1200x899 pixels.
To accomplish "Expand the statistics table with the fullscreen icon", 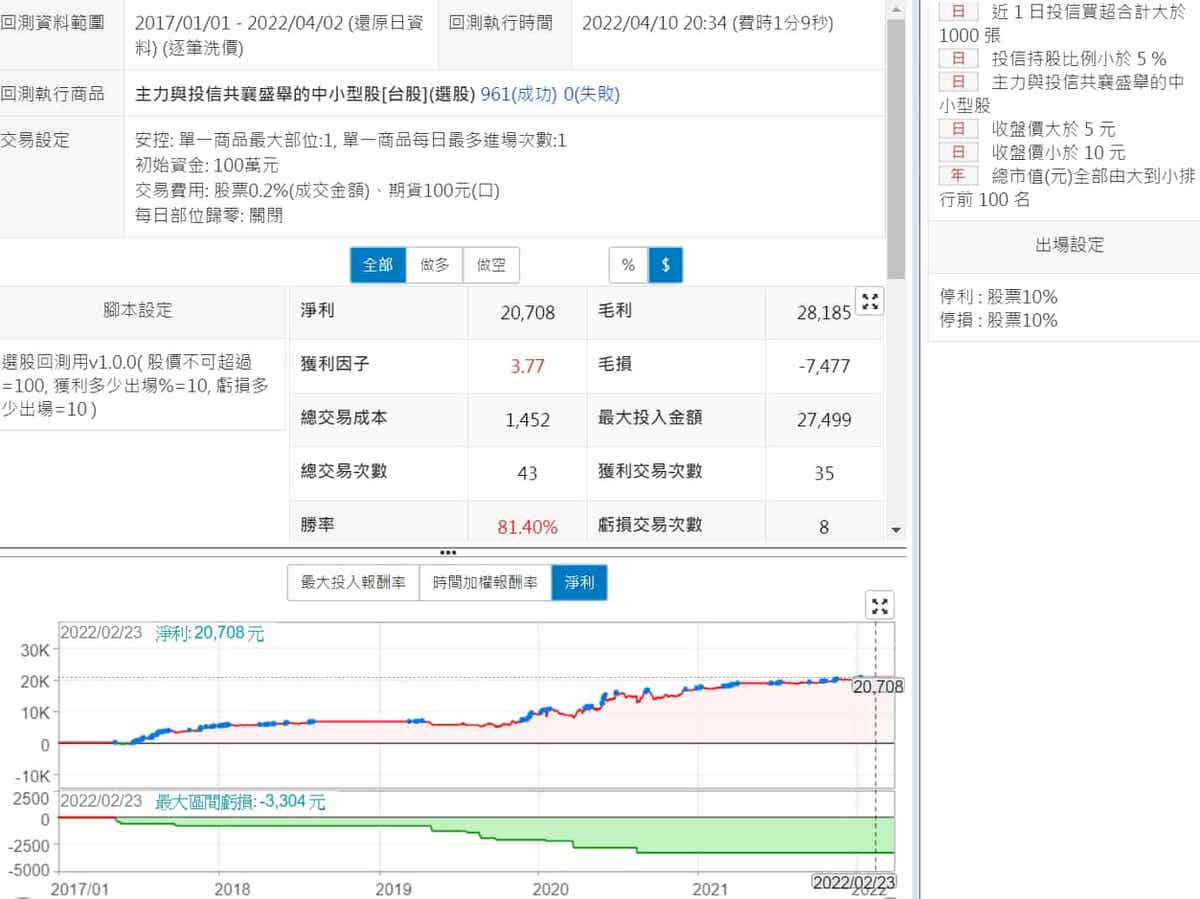I will [x=870, y=302].
